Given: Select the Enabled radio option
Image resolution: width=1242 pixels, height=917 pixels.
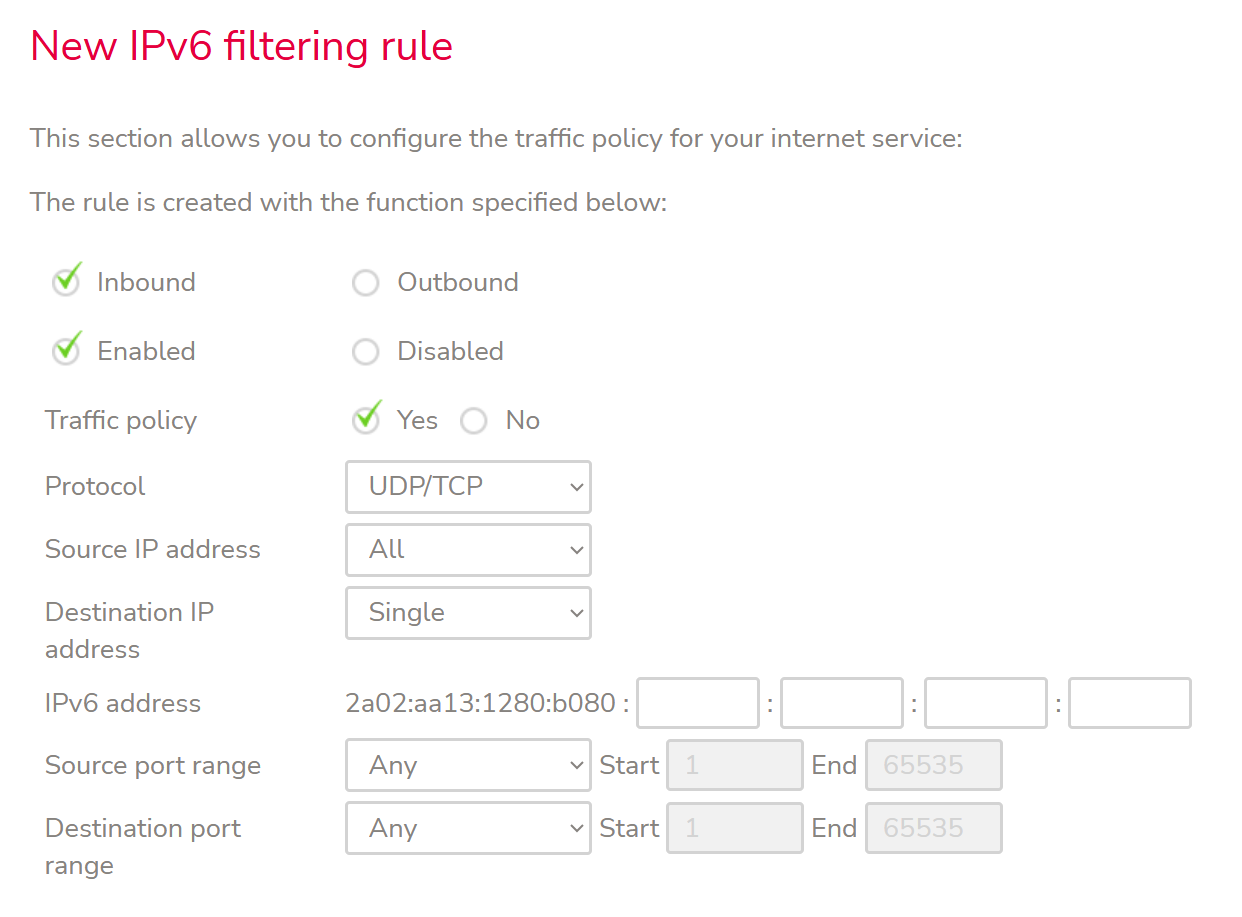Looking at the screenshot, I should pyautogui.click(x=66, y=352).
